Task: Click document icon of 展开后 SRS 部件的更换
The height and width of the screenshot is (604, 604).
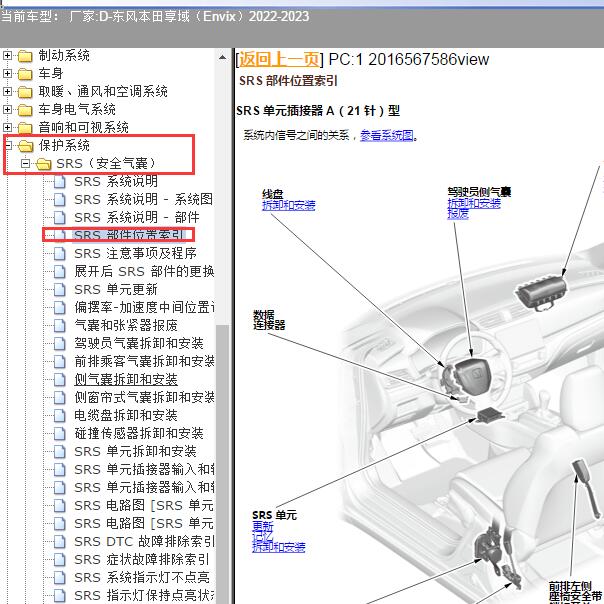Action: coord(60,272)
